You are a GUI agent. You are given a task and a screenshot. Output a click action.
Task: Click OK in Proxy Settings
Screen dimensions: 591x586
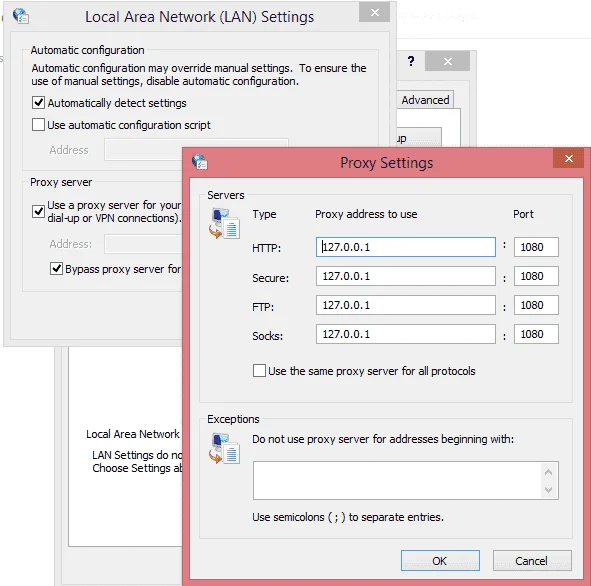(x=440, y=561)
